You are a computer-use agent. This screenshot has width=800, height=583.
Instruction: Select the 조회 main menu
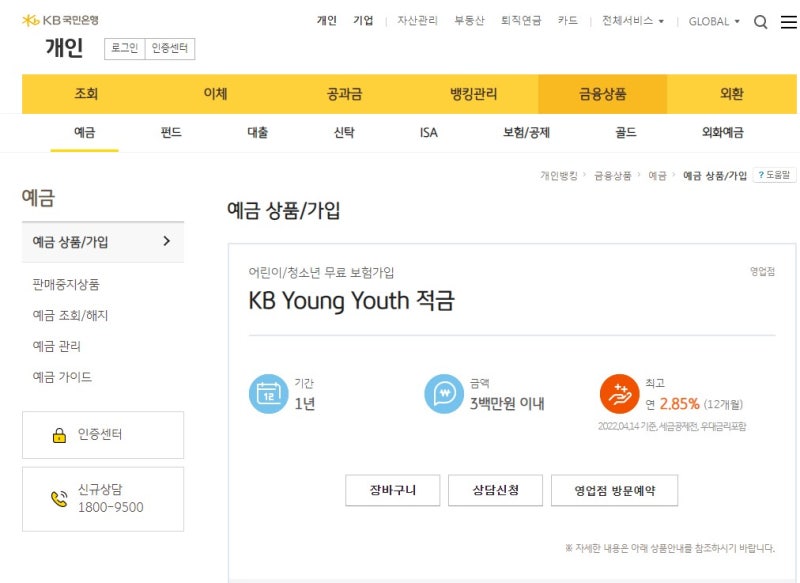[86, 94]
